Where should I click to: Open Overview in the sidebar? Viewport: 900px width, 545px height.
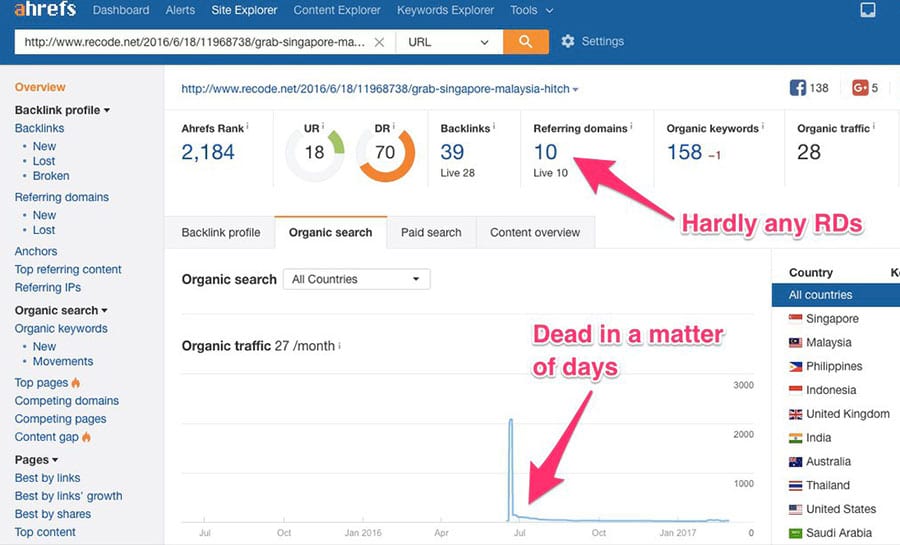(40, 87)
